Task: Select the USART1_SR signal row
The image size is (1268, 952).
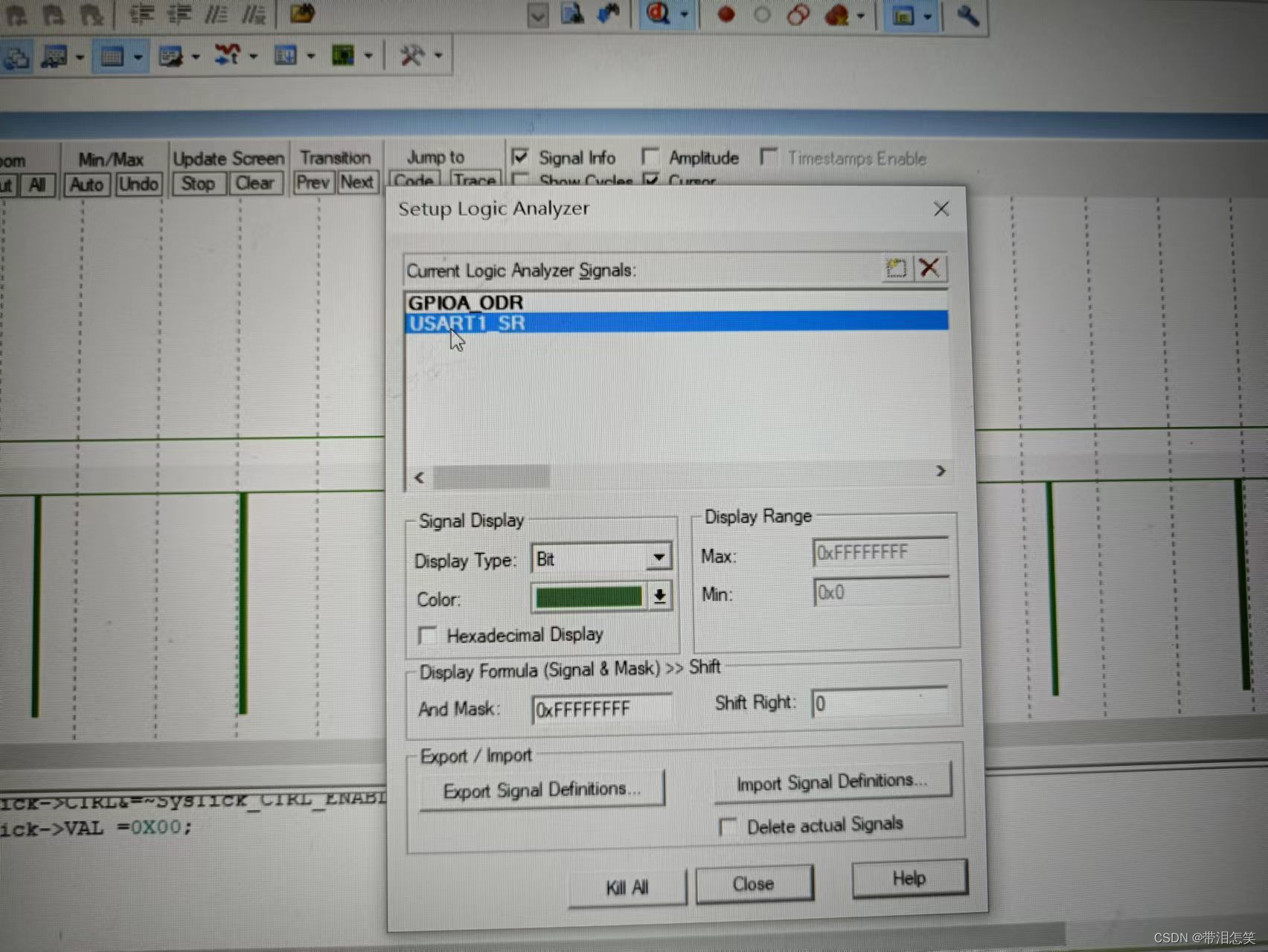Action: (676, 322)
